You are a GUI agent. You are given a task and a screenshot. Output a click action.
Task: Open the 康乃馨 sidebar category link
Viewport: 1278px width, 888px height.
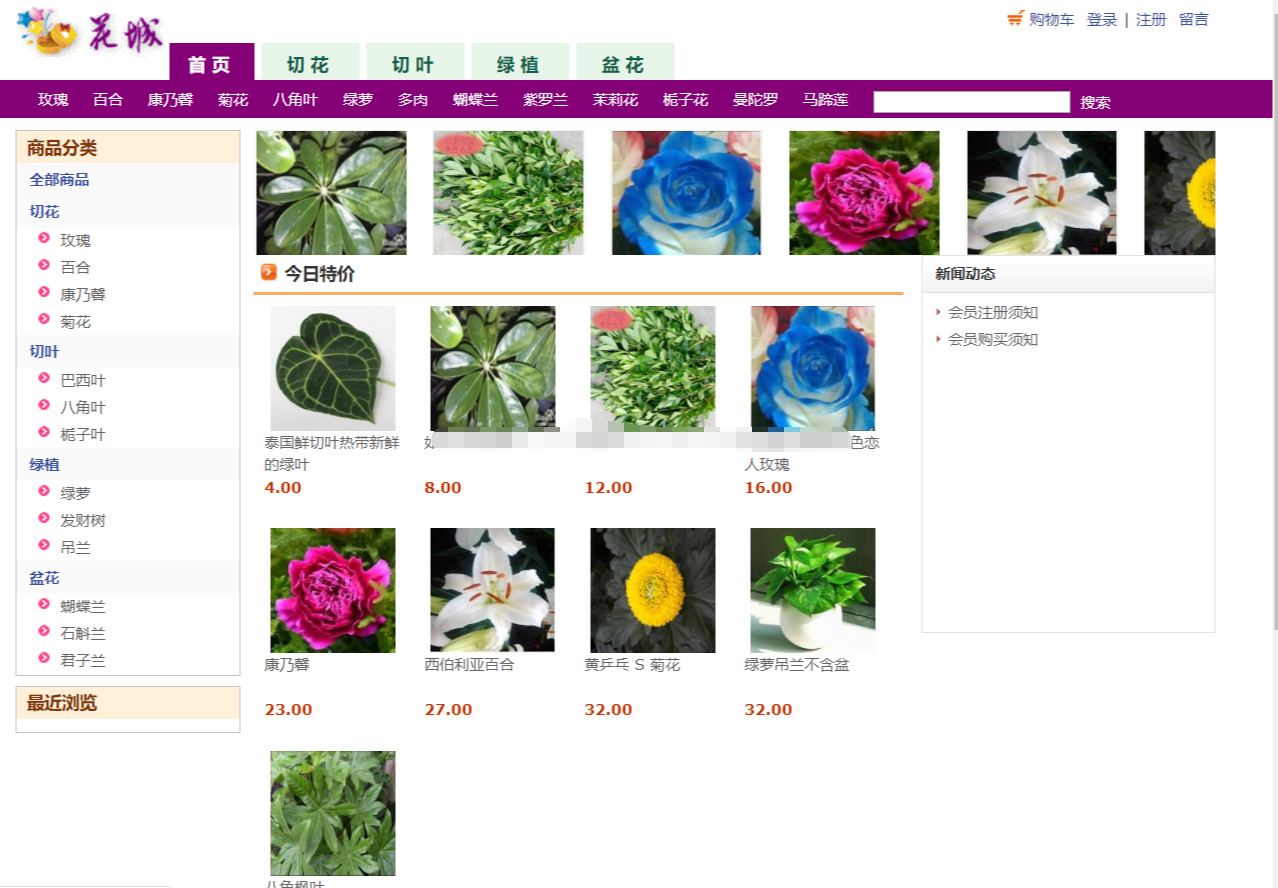coord(83,295)
